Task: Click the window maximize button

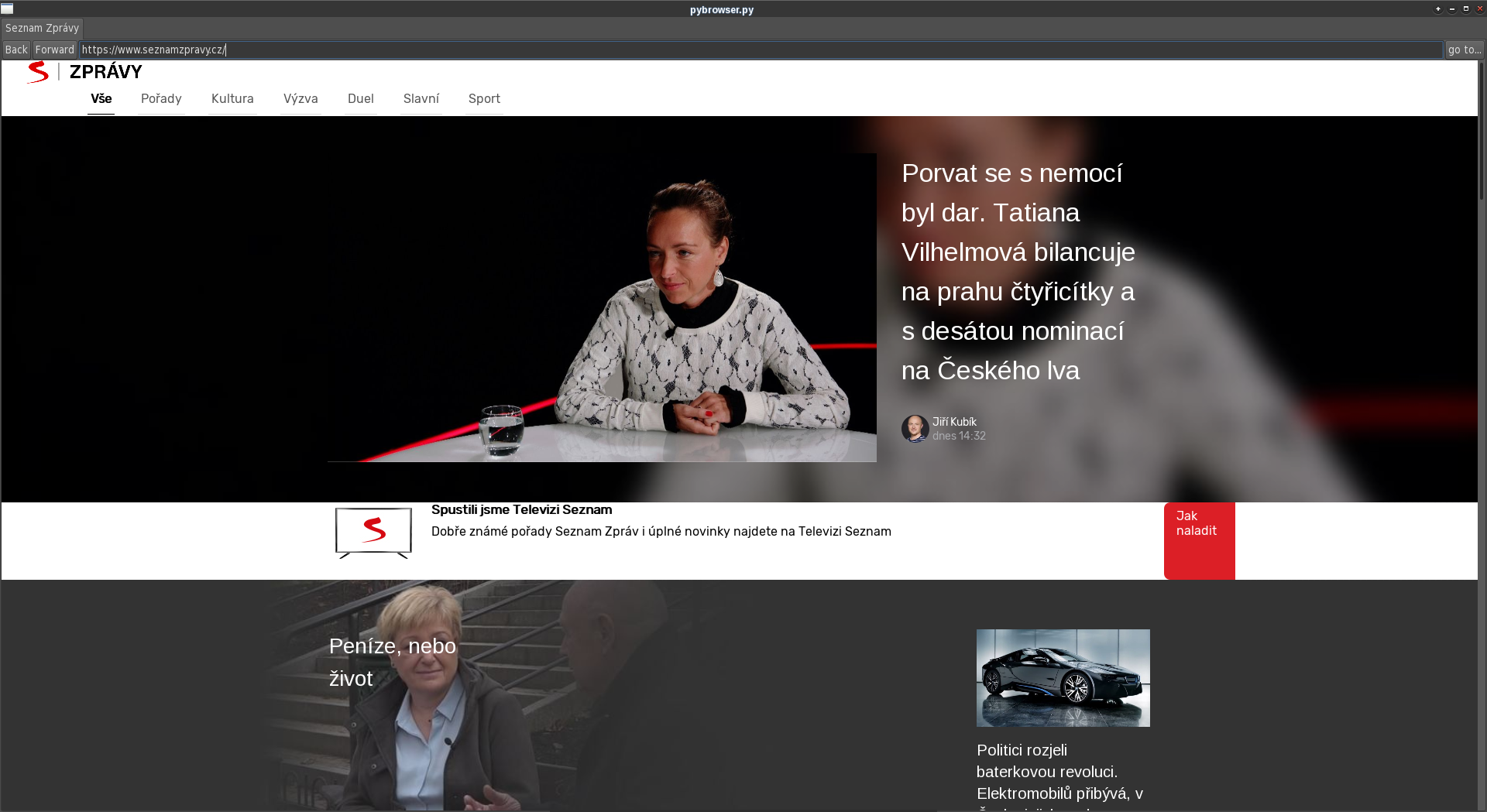Action: pos(1466,9)
